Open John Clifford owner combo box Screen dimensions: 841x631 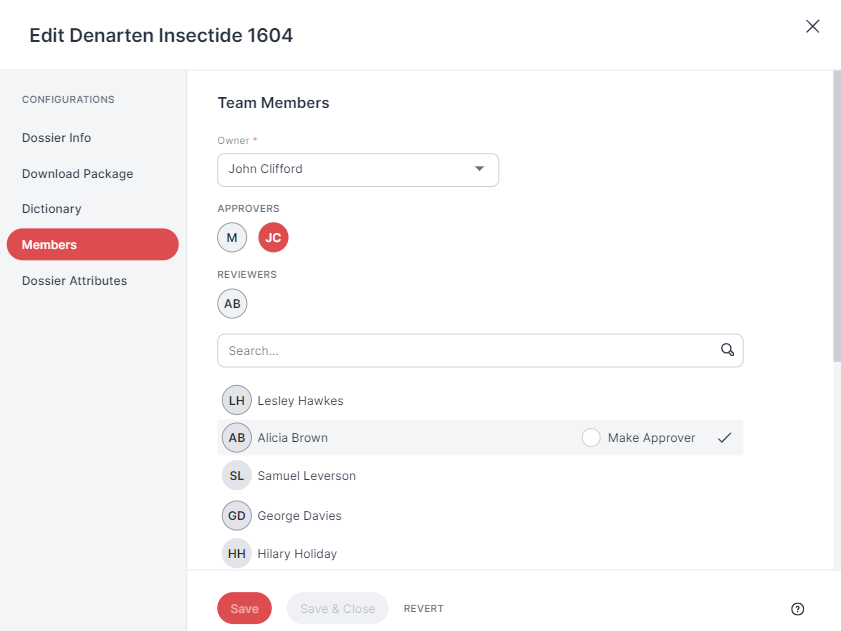[358, 170]
